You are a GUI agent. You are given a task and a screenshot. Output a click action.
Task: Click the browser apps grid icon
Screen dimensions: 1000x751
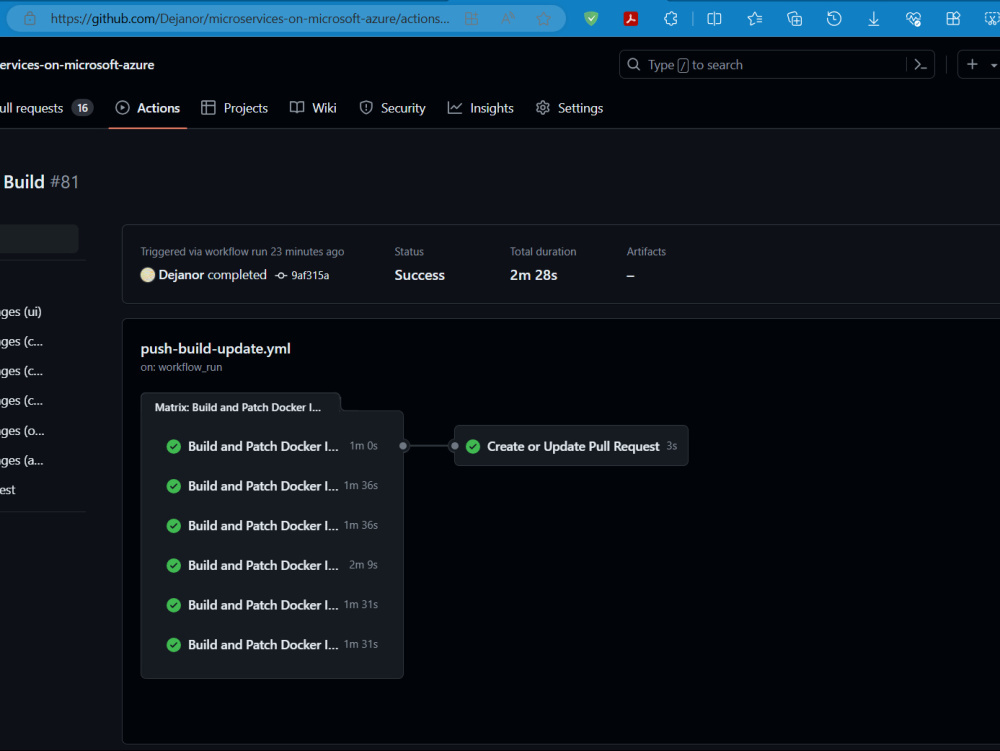[x=953, y=18]
